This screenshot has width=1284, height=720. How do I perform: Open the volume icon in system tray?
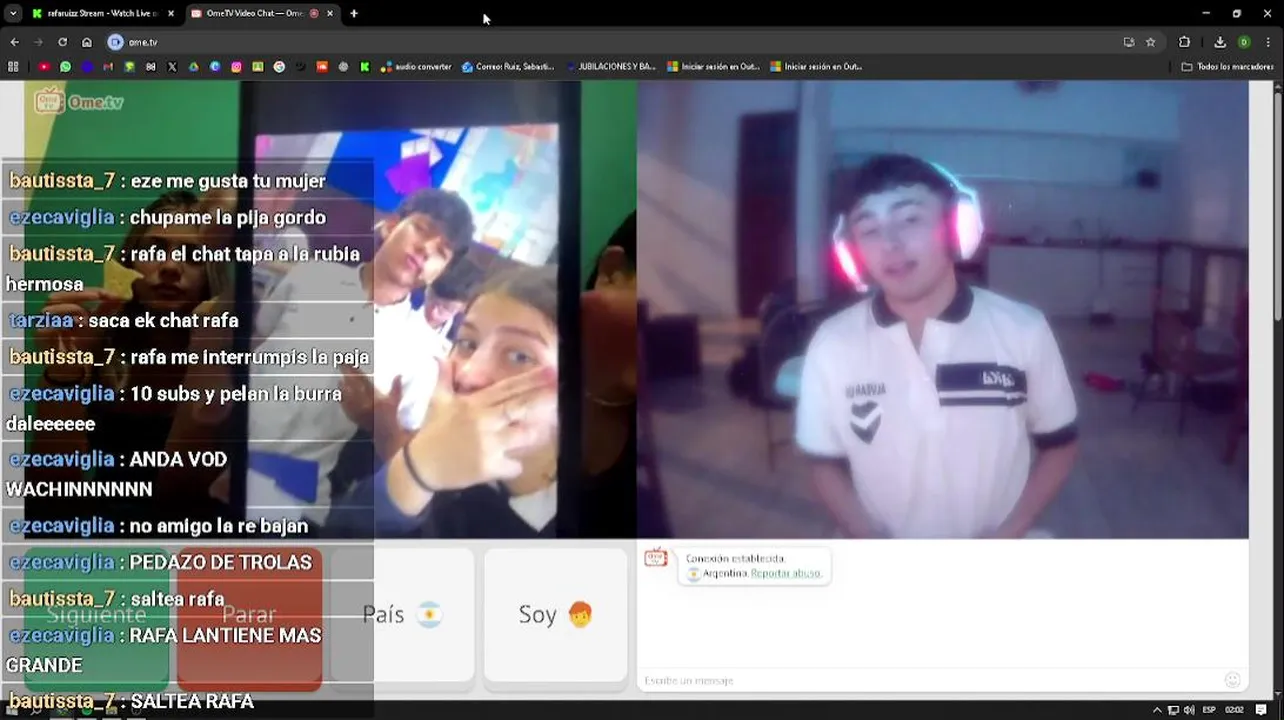point(1189,710)
